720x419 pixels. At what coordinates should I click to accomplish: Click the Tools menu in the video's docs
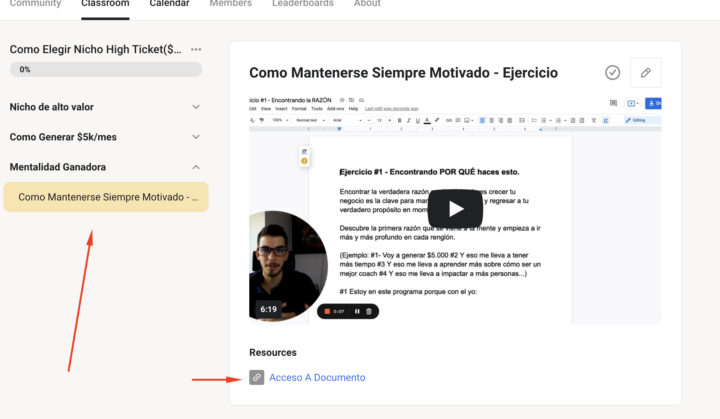[x=317, y=109]
